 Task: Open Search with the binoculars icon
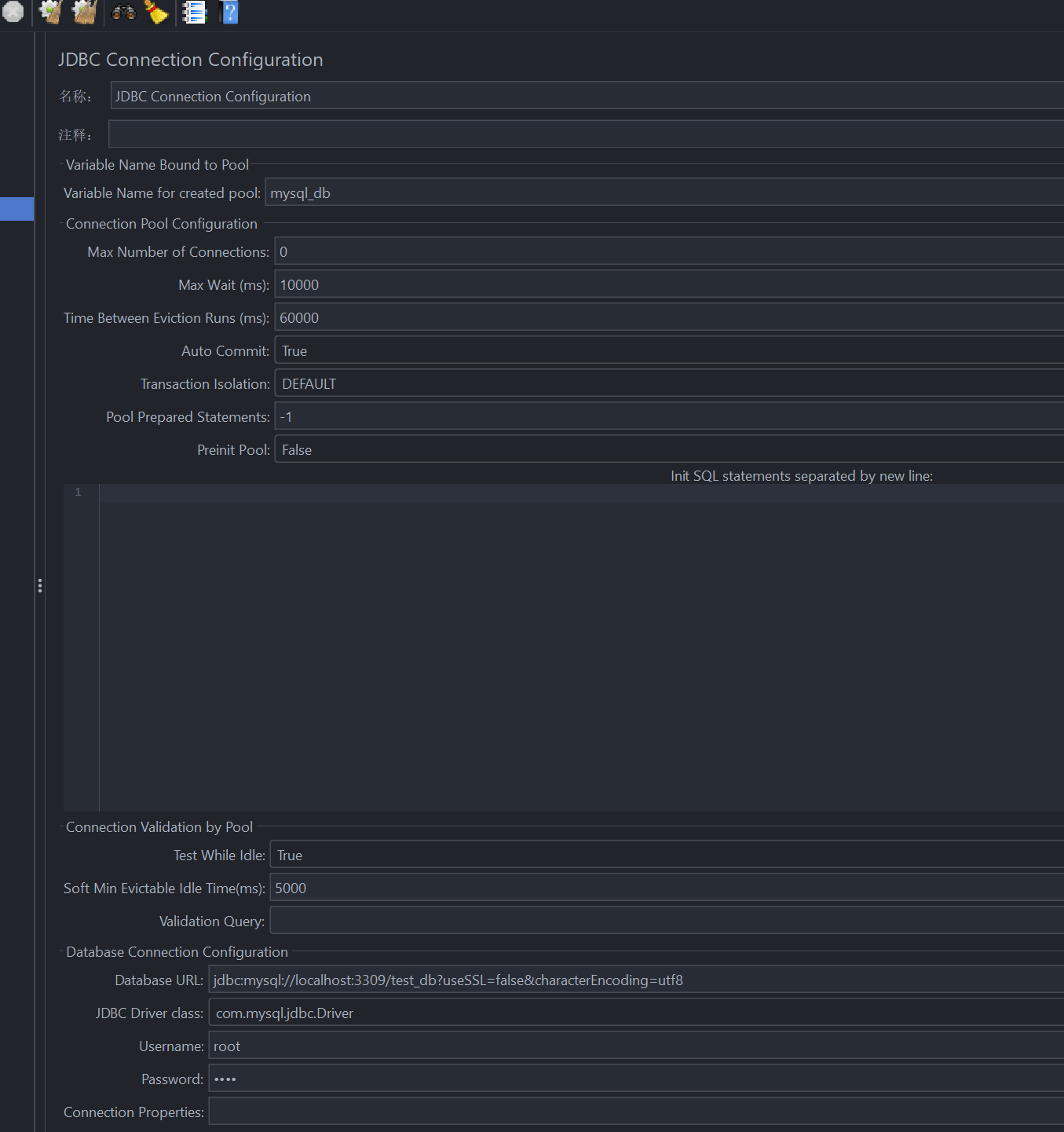click(123, 12)
